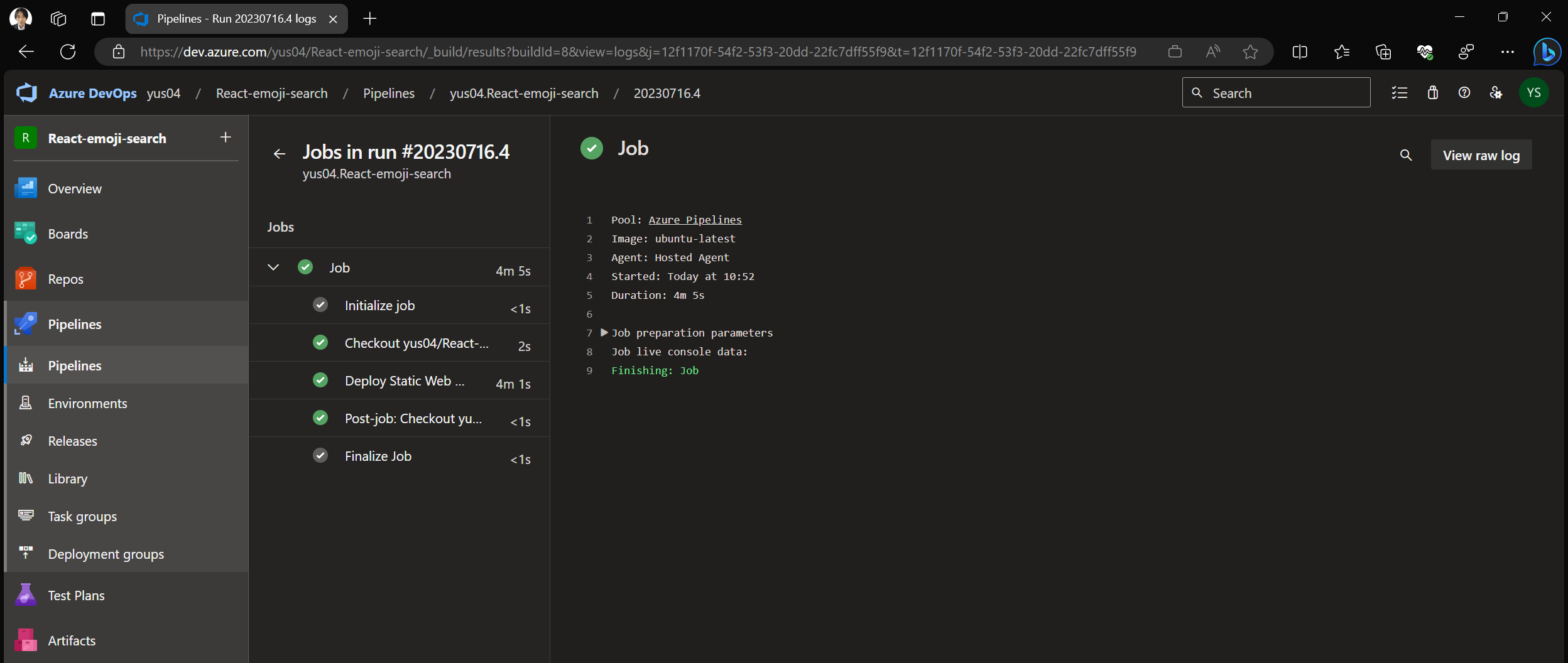
Task: Open the Read aloud icon in address bar
Action: [1212, 51]
